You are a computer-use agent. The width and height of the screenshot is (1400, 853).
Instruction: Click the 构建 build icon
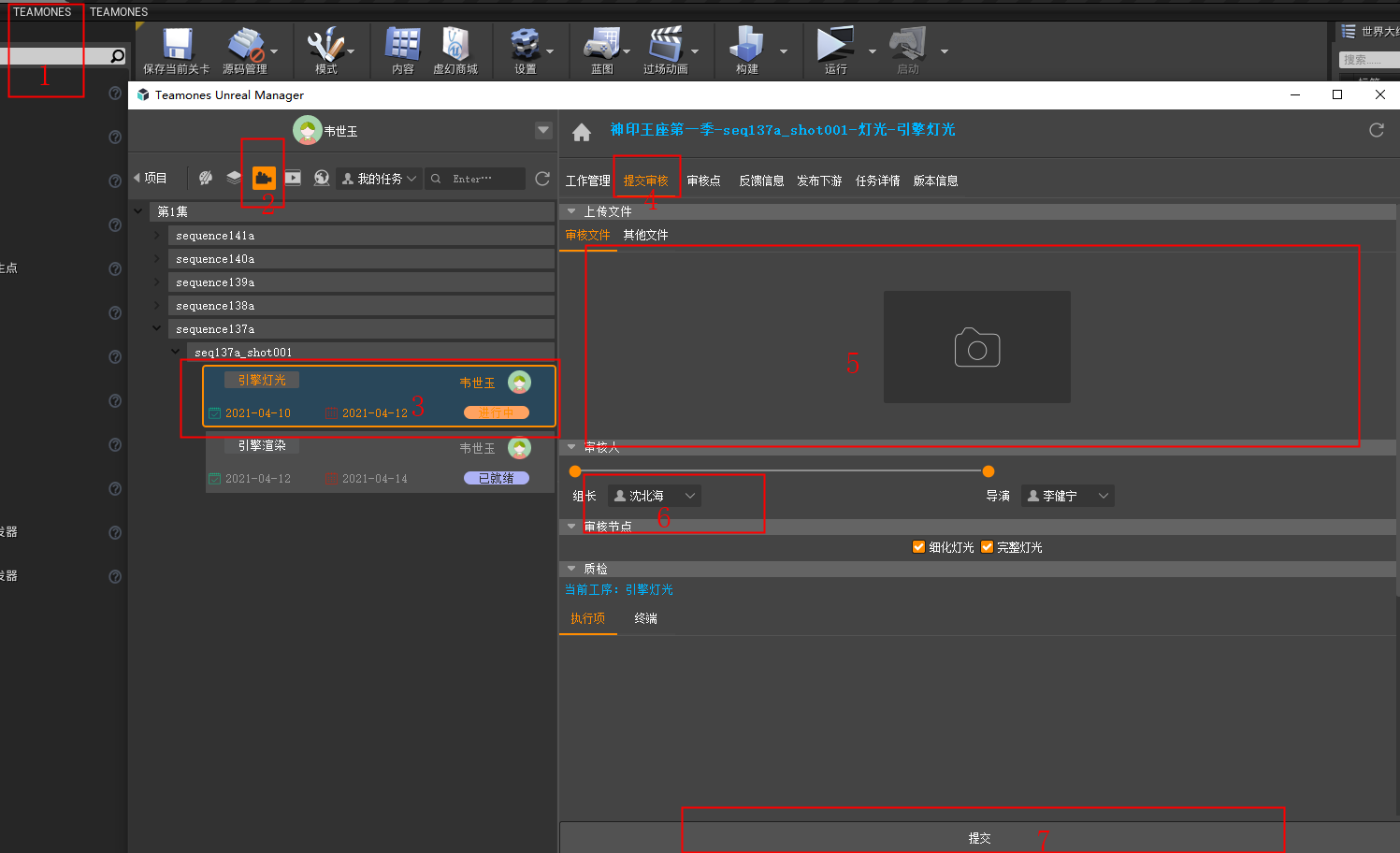[x=746, y=45]
